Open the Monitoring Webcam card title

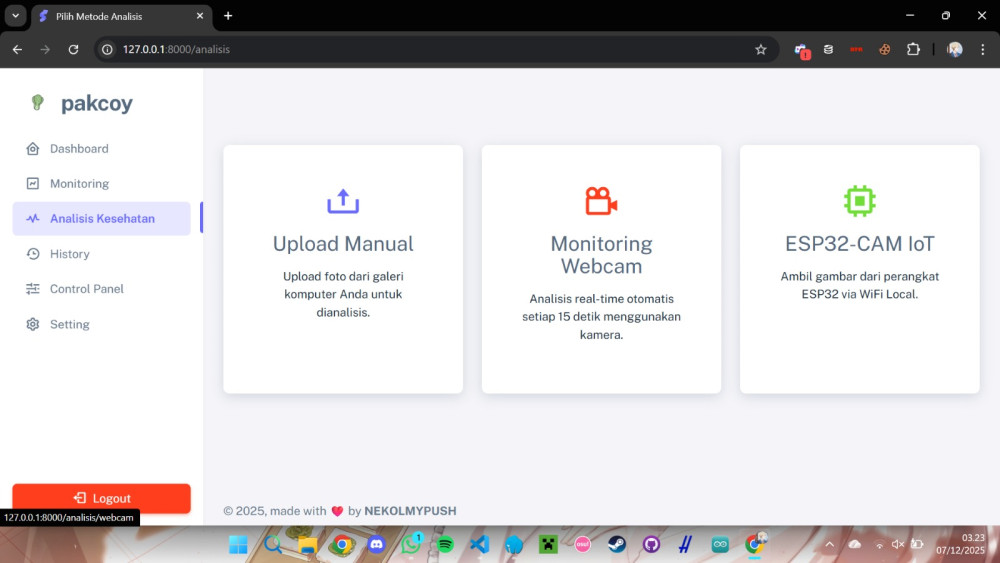click(x=601, y=255)
